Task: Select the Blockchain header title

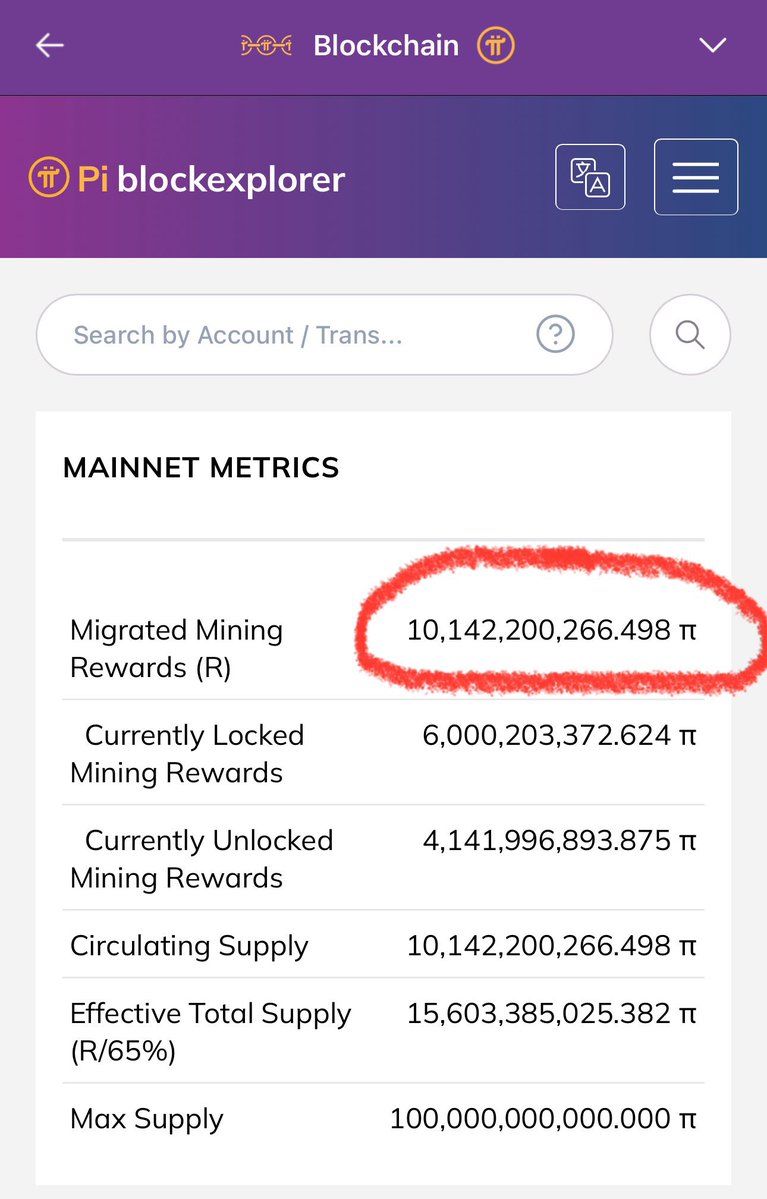Action: coord(386,46)
